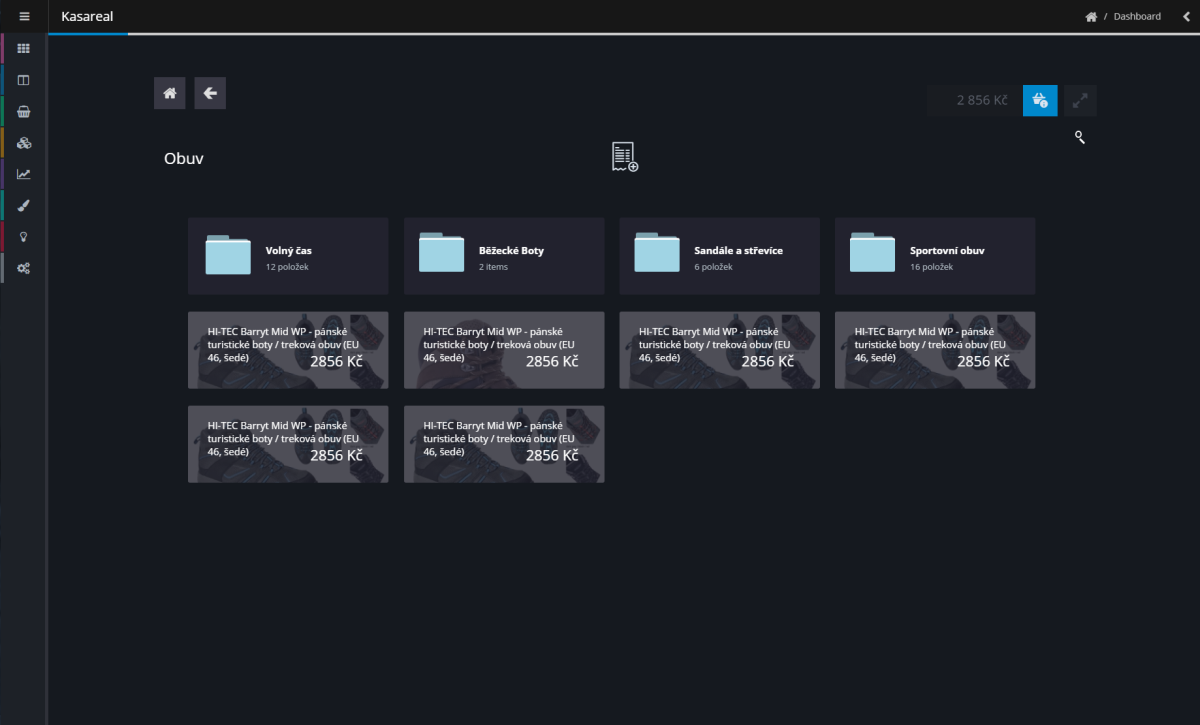
Task: Click the receipt with plus icon
Action: (x=625, y=157)
